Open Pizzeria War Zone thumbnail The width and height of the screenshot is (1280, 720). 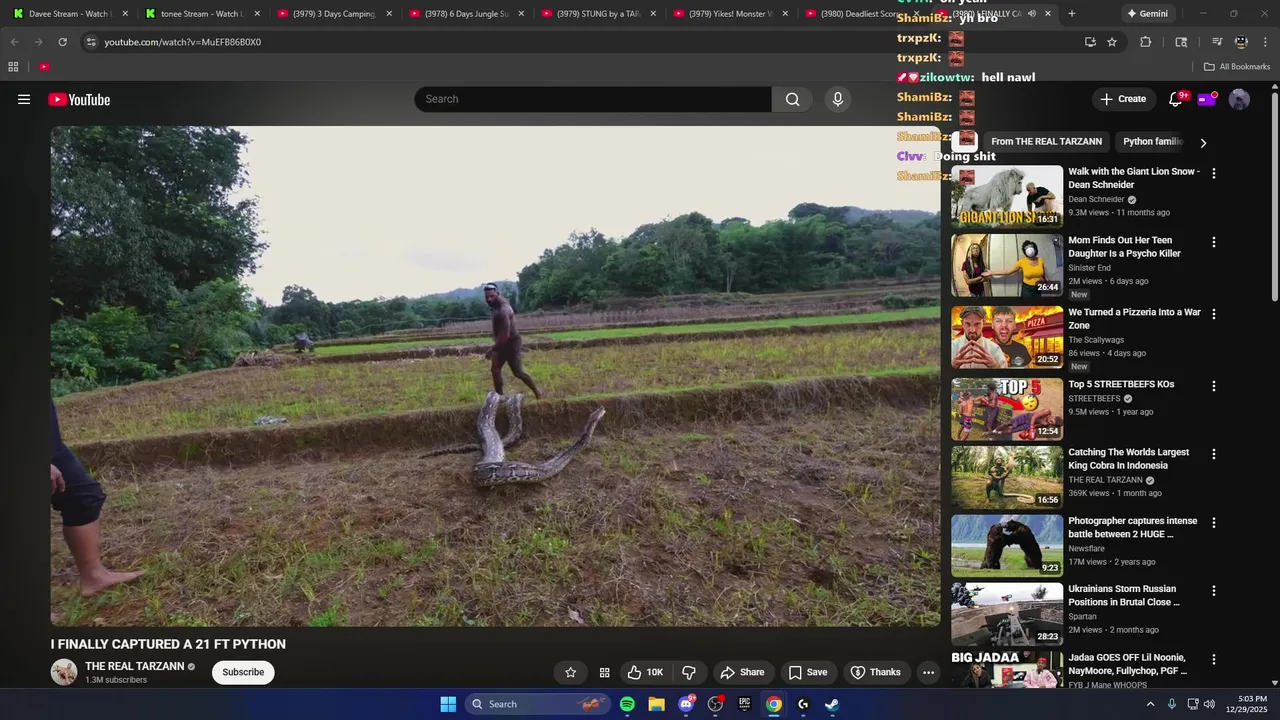[1007, 337]
